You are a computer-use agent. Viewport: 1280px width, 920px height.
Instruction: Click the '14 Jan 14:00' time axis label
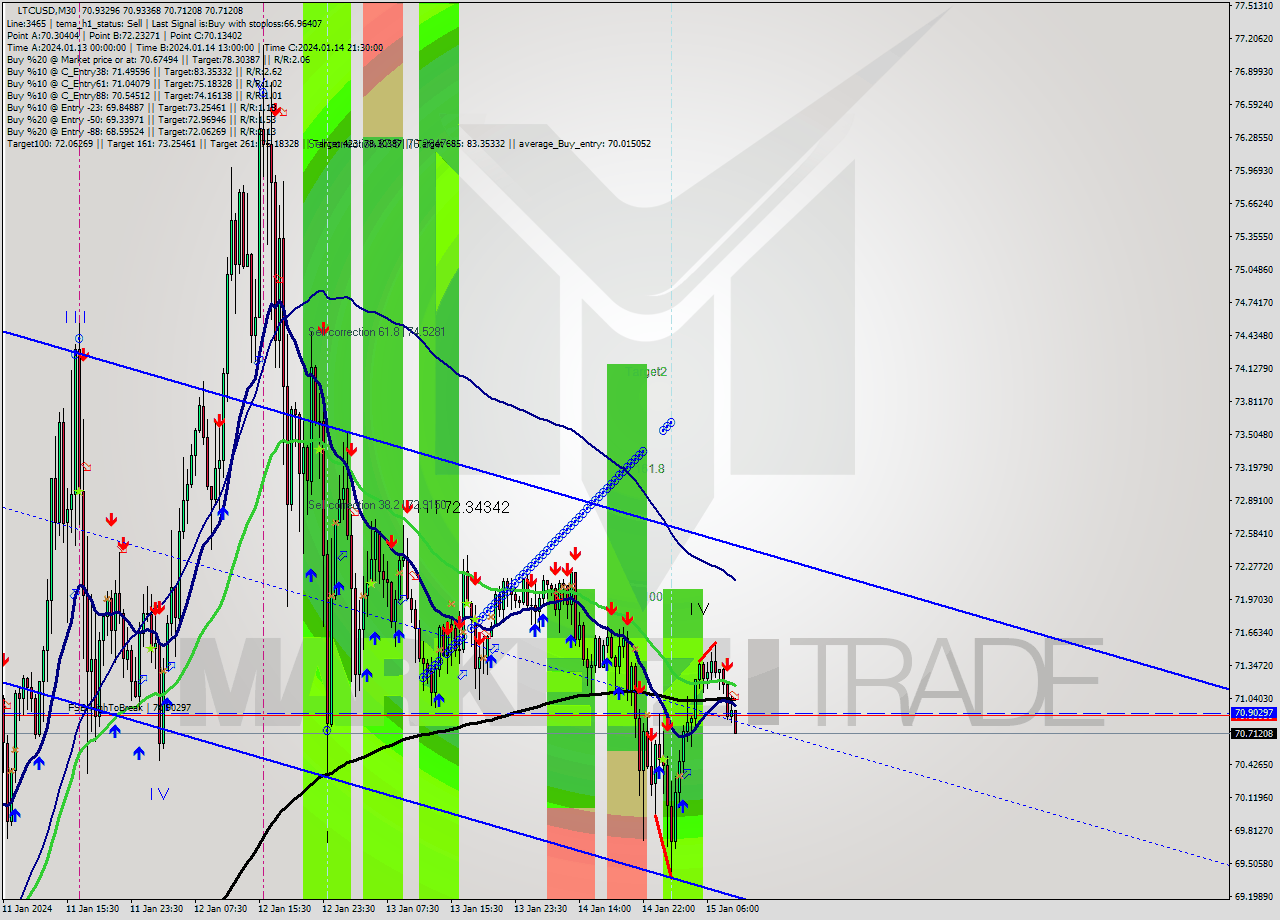coord(605,910)
